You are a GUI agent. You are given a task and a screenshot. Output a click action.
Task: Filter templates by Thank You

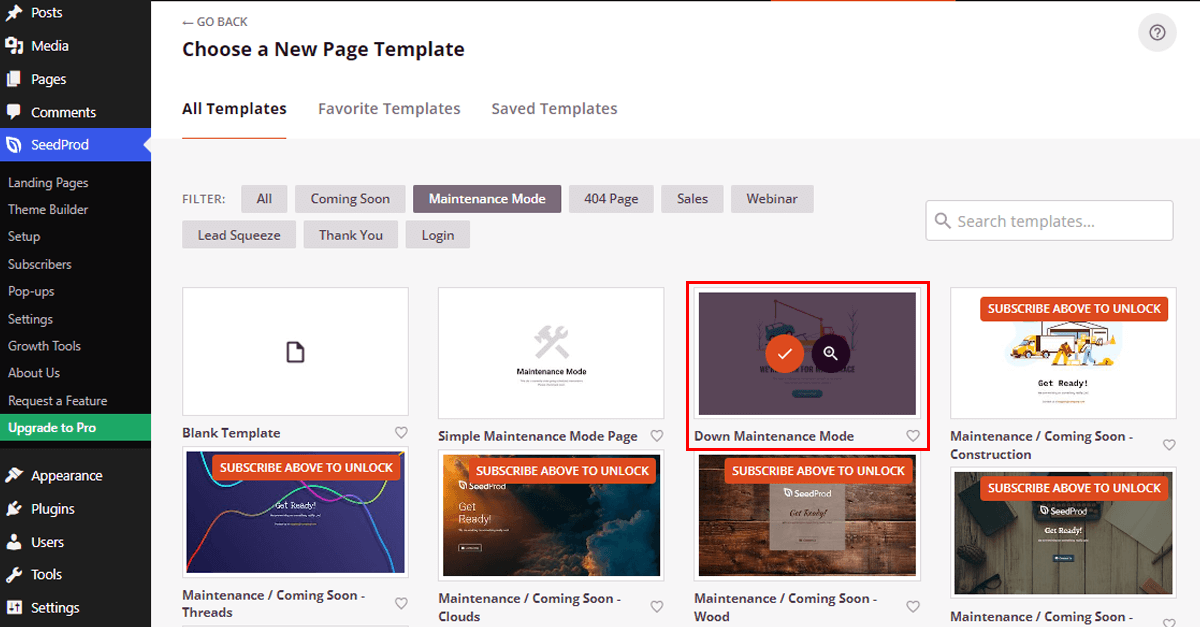tap(351, 235)
